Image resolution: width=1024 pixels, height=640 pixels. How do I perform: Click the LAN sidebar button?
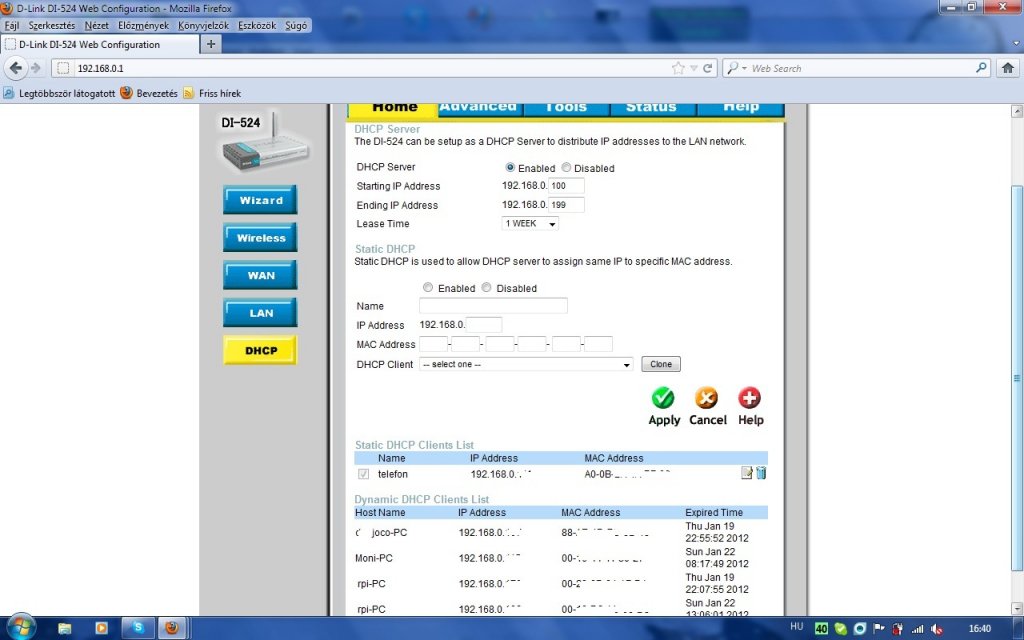(260, 312)
